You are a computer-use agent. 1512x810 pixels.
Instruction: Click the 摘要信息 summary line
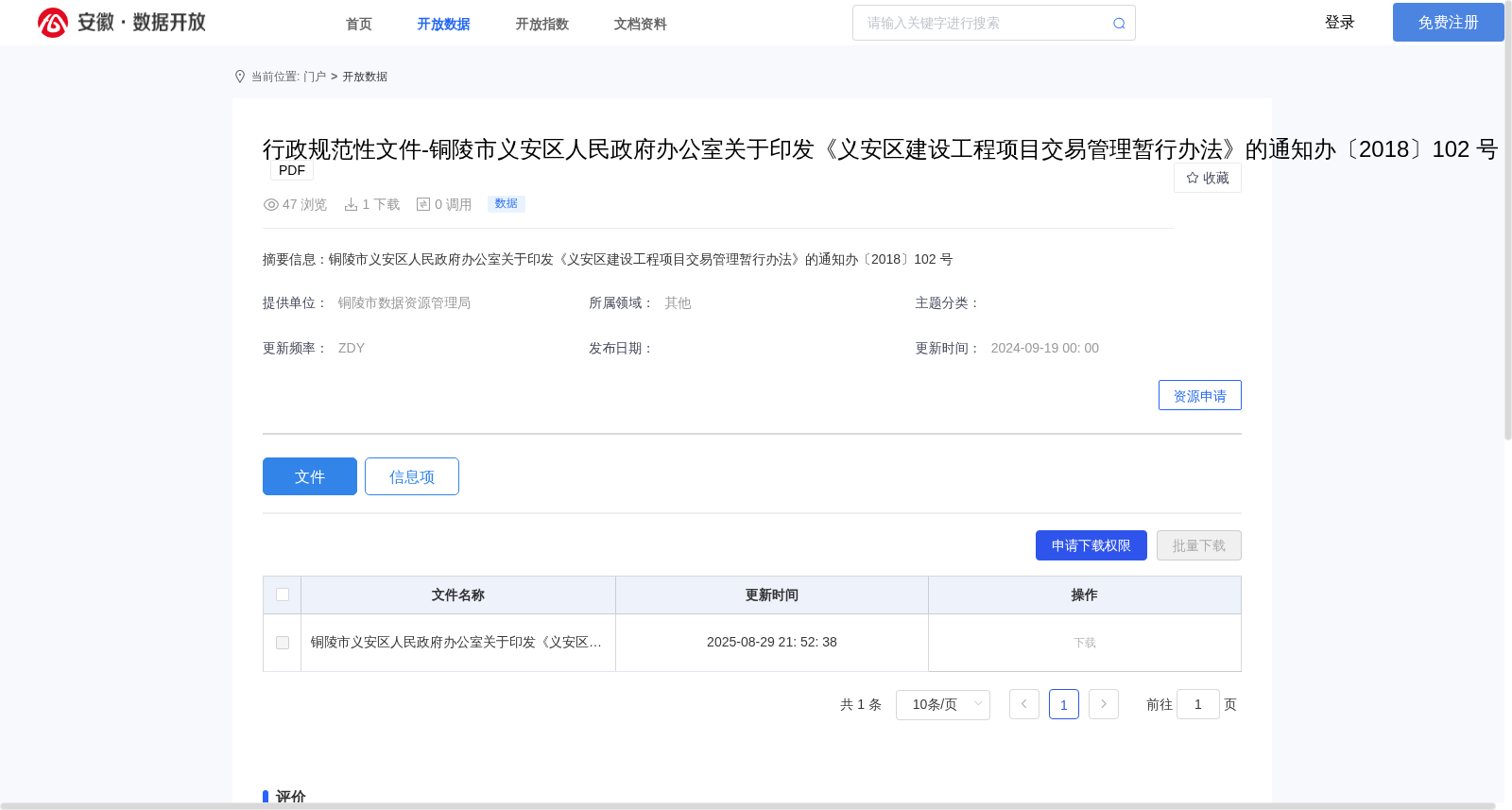[608, 259]
